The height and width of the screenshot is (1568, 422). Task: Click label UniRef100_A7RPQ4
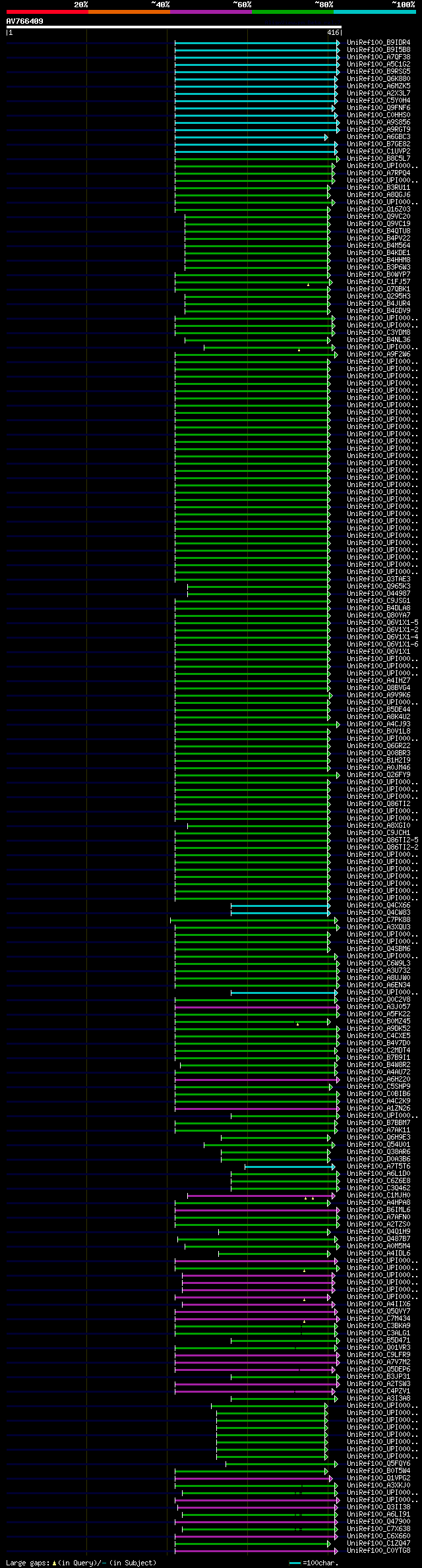[378, 173]
